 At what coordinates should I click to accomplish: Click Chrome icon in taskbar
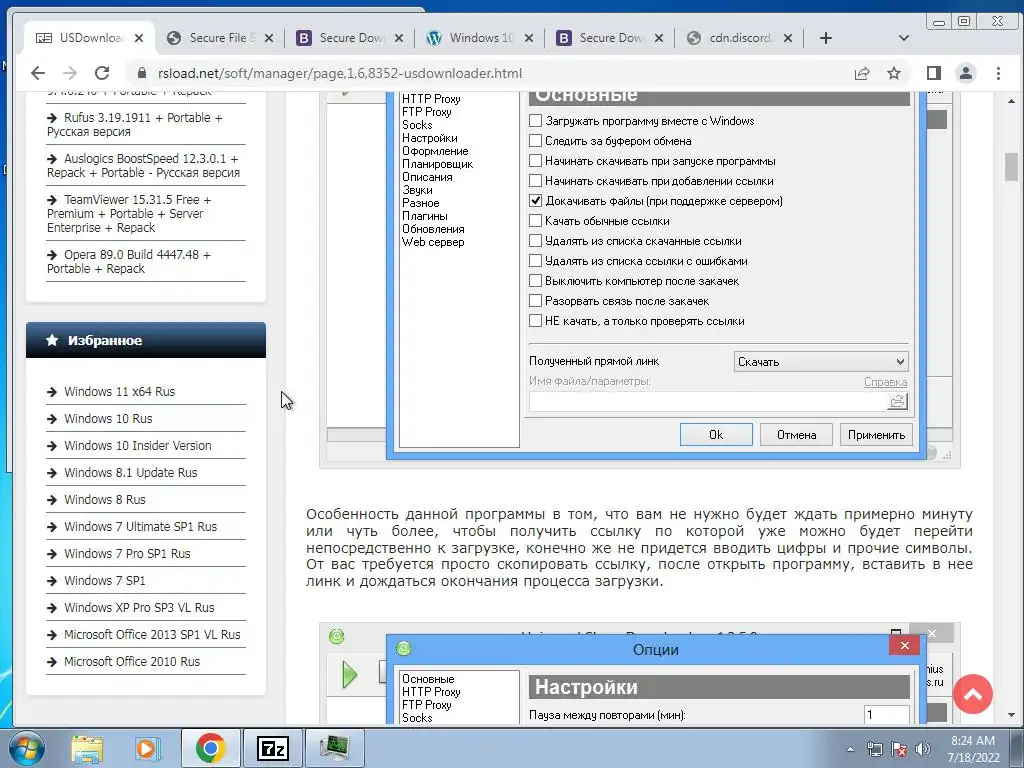coord(210,748)
